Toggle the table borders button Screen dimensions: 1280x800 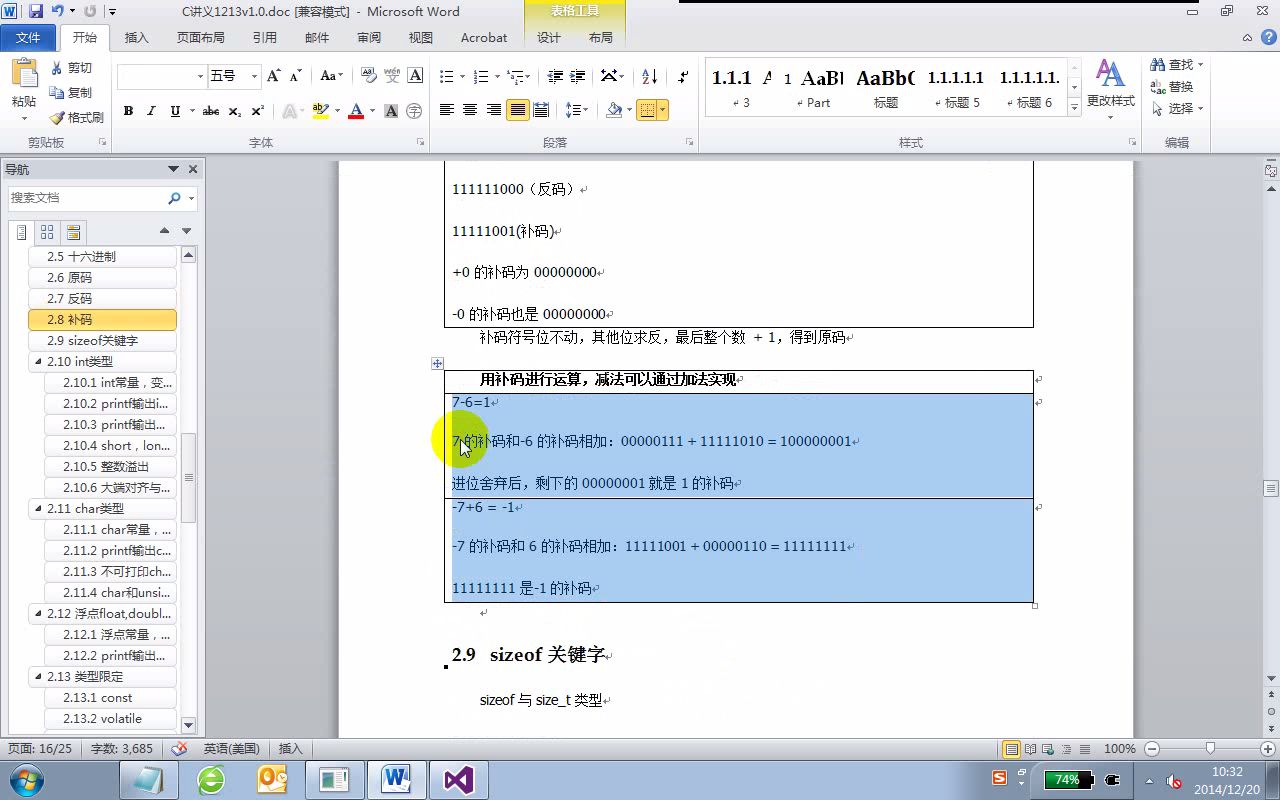coord(646,110)
